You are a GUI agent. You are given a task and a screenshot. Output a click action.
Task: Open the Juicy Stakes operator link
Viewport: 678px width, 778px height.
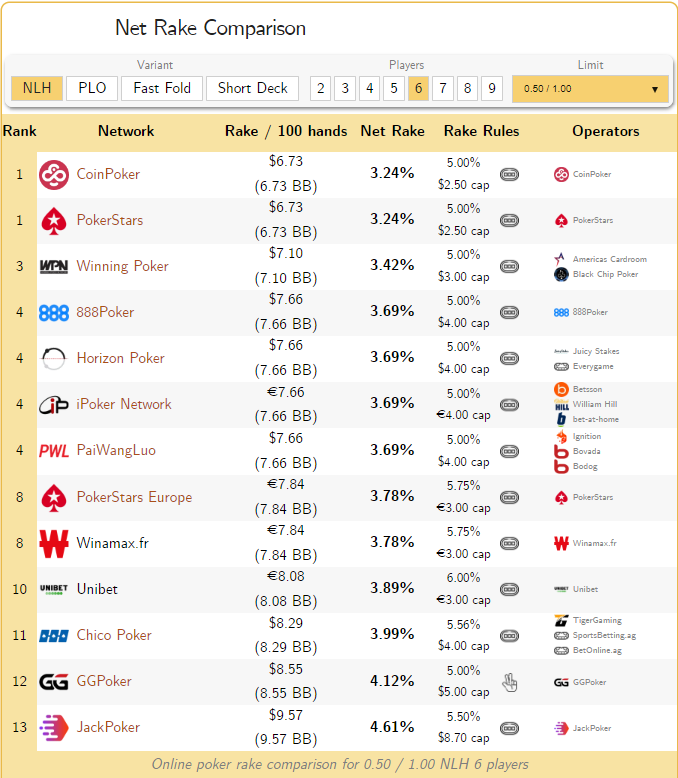point(596,351)
